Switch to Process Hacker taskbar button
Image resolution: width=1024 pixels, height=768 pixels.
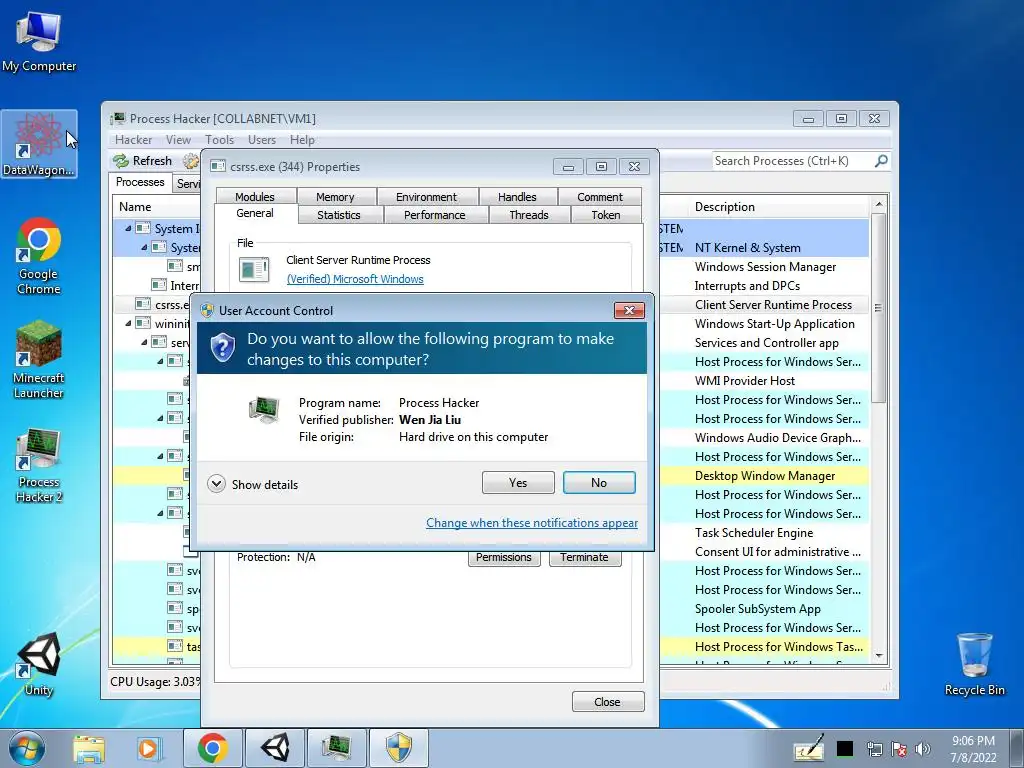point(337,748)
